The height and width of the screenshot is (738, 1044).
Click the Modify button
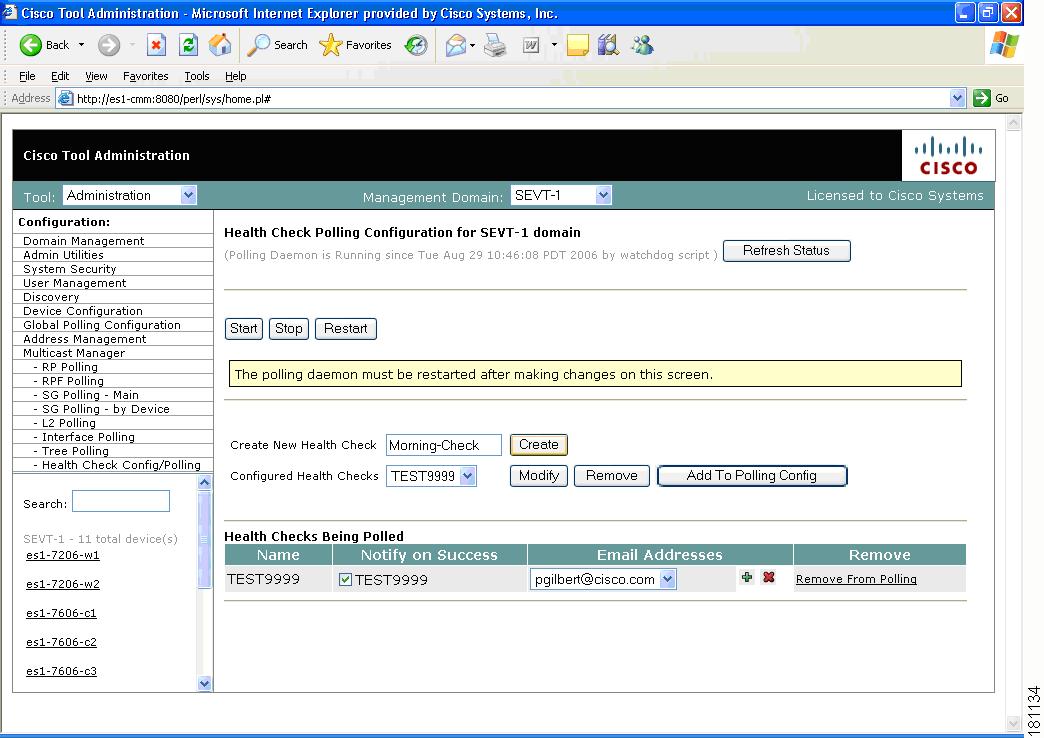[539, 476]
